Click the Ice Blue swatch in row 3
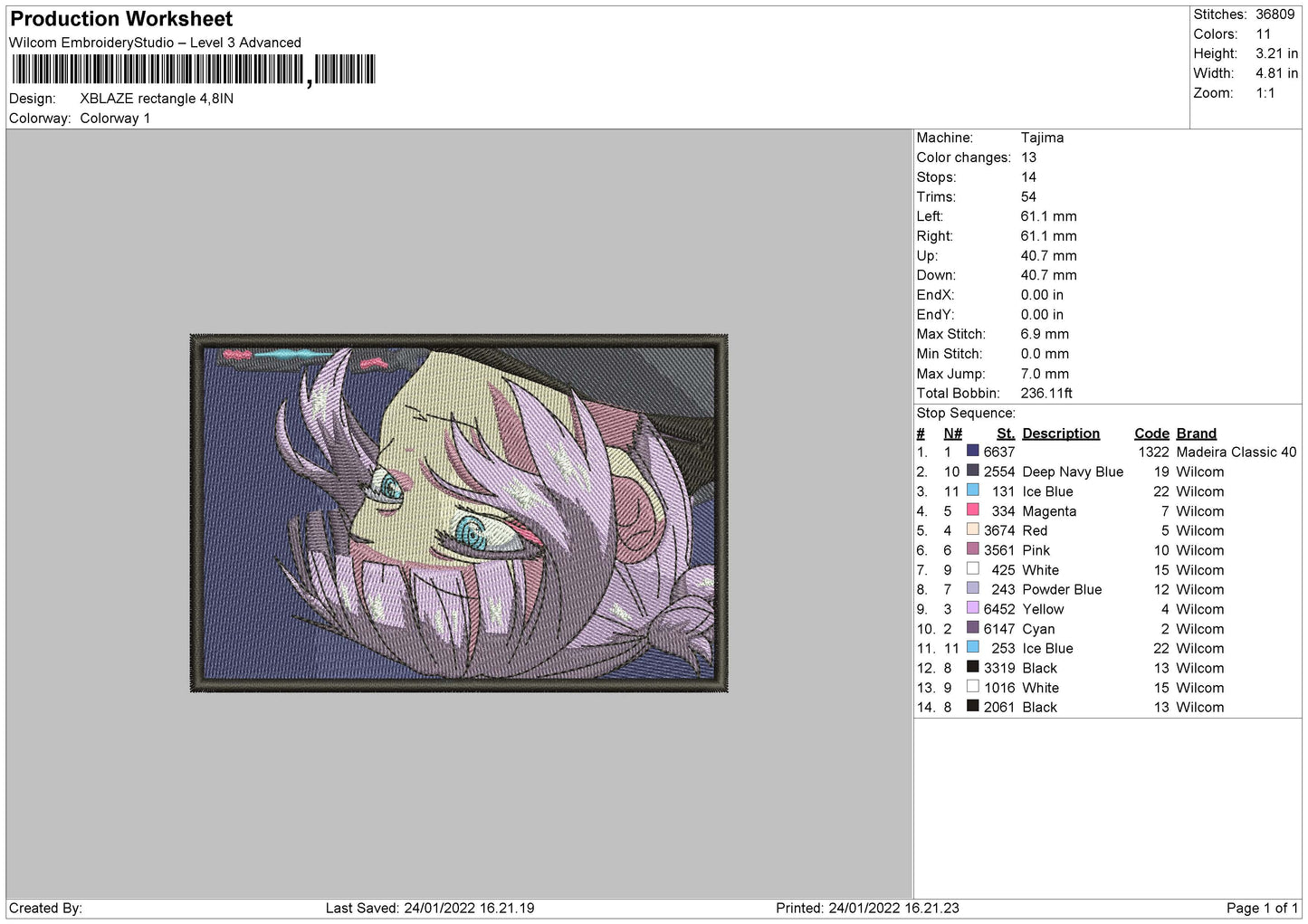Viewport: 1308px width, 924px height. coord(972,491)
